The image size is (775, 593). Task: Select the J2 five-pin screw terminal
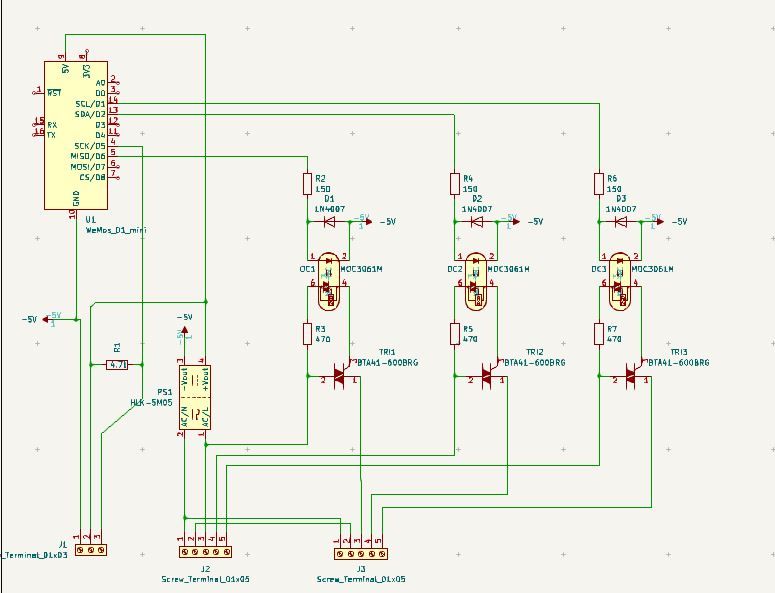tap(206, 551)
